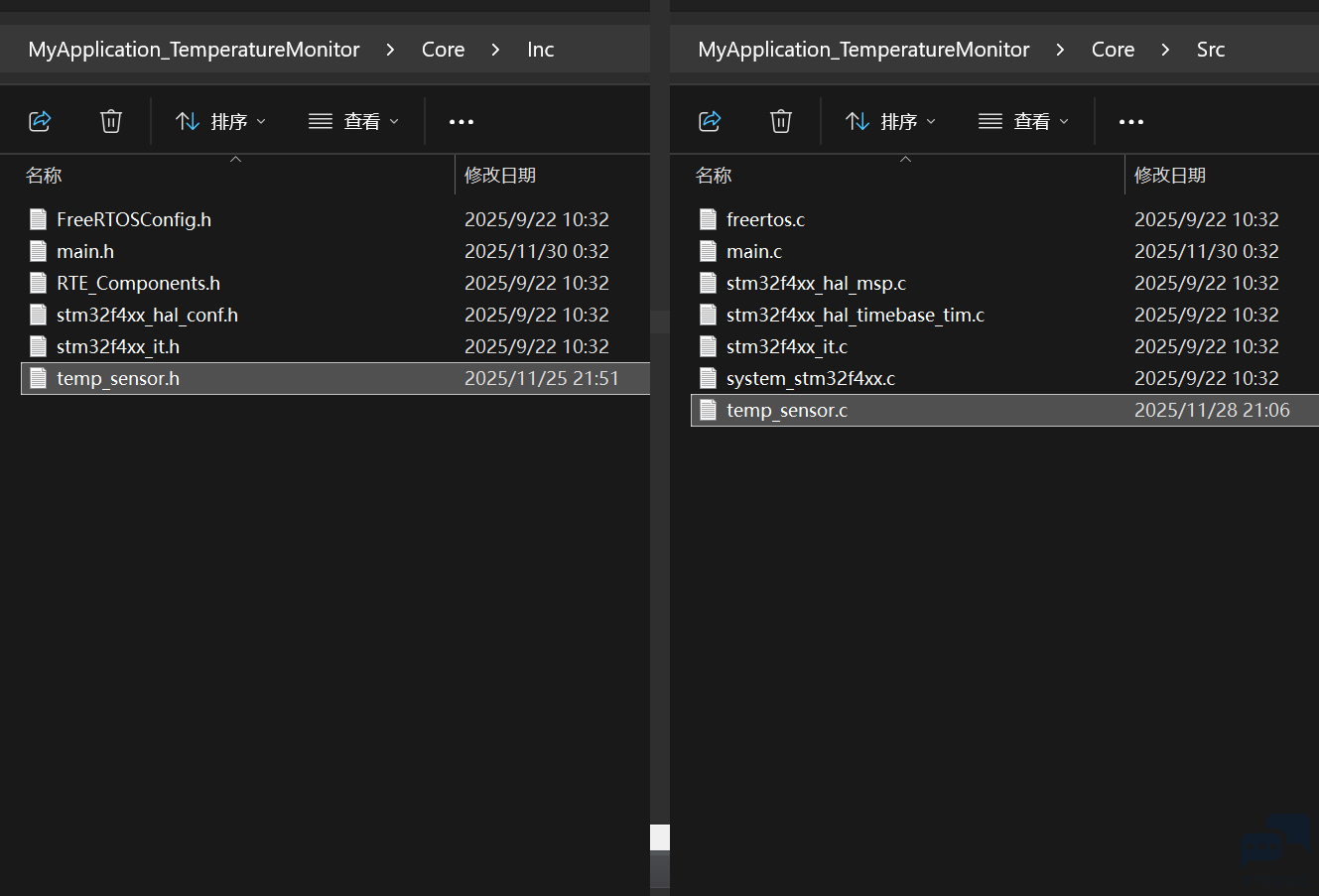Image resolution: width=1319 pixels, height=896 pixels.
Task: Select the freertos.c file icon
Action: click(x=708, y=219)
